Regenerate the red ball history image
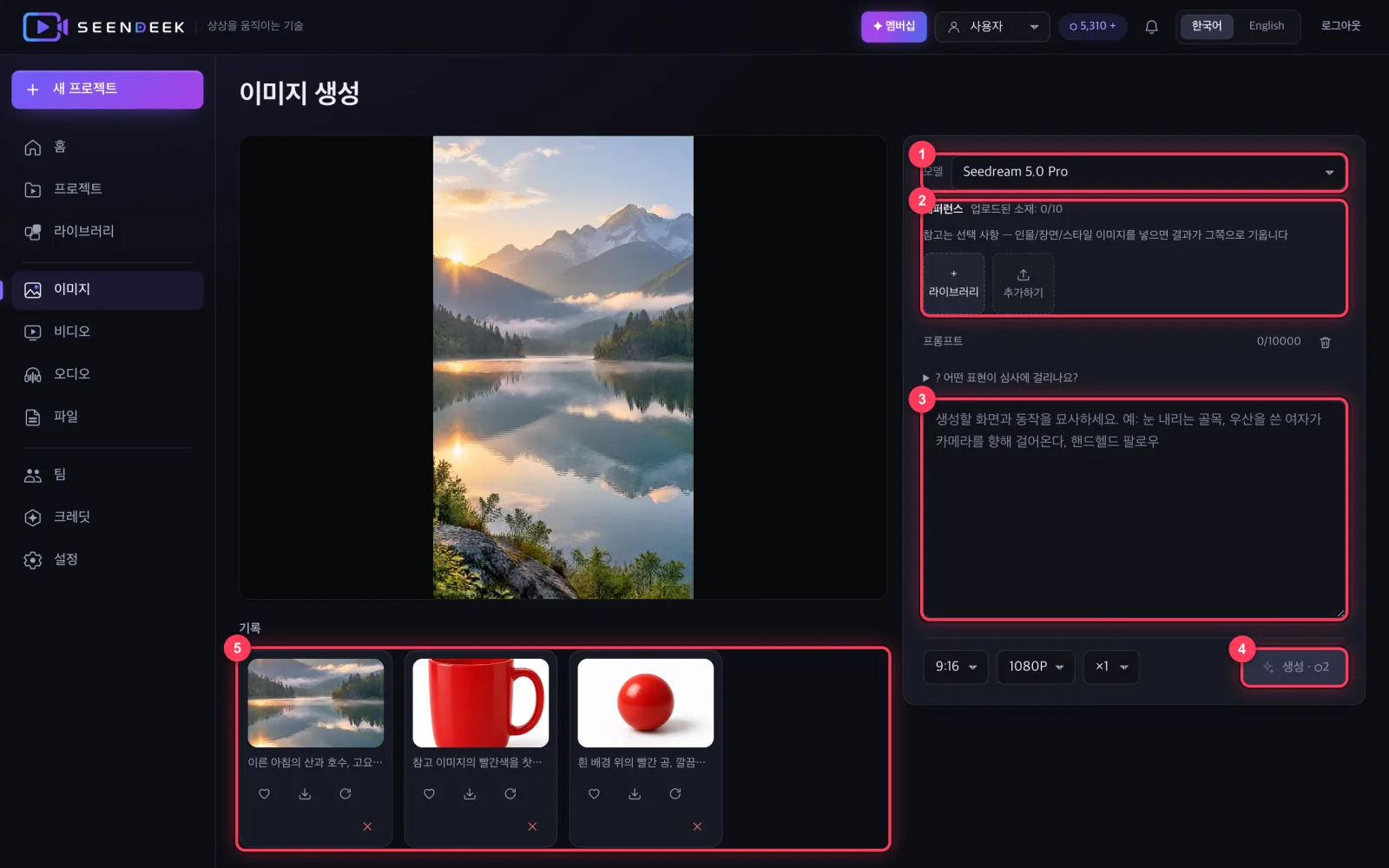 point(675,793)
